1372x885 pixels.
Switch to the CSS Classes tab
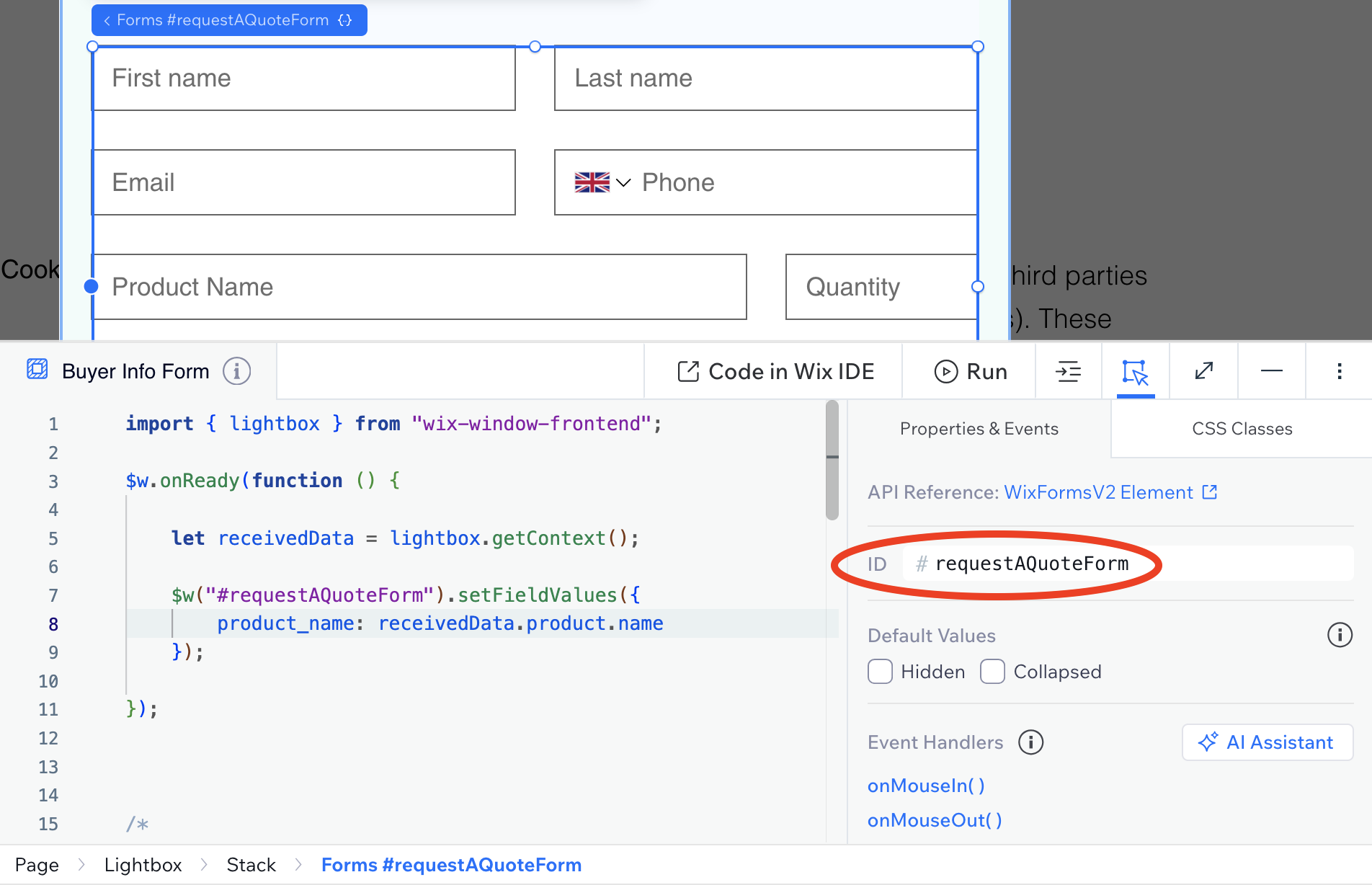[x=1242, y=429]
